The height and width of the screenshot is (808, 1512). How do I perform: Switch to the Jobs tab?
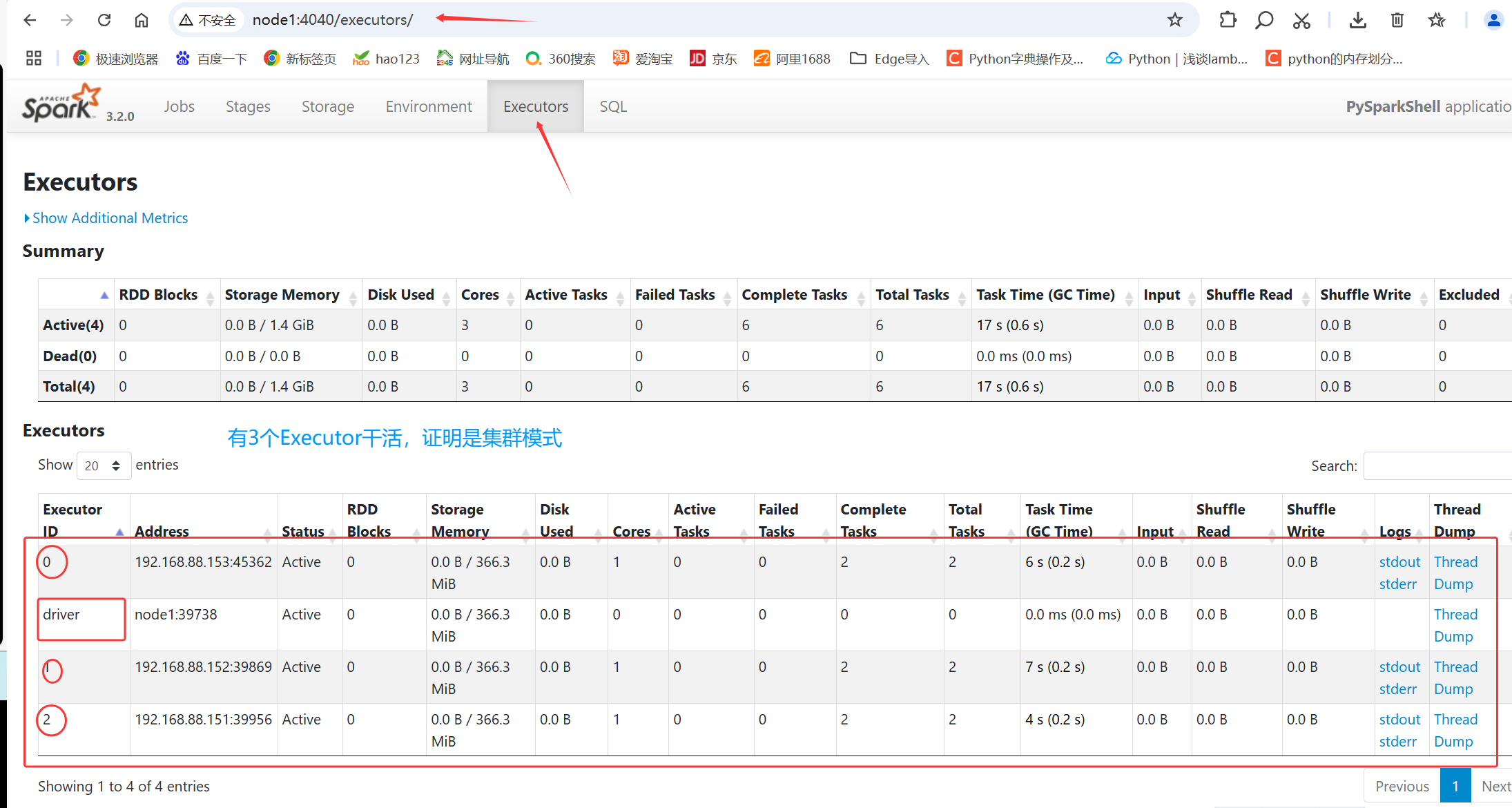[180, 106]
